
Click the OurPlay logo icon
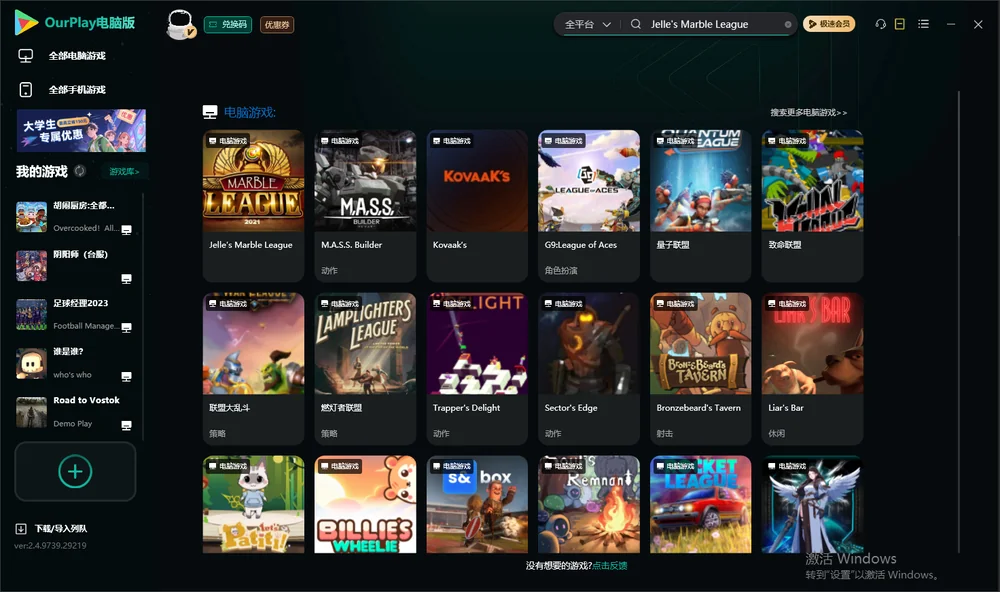[26, 22]
